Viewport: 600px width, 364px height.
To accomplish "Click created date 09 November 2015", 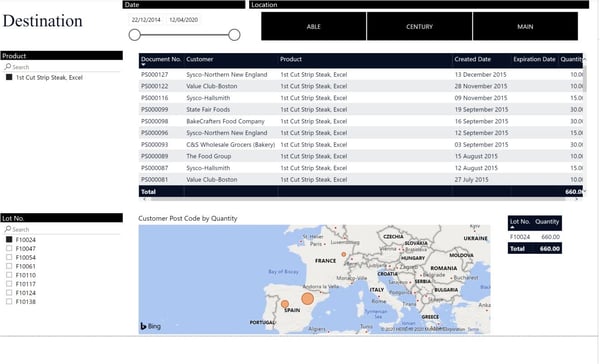I will 481,98.
